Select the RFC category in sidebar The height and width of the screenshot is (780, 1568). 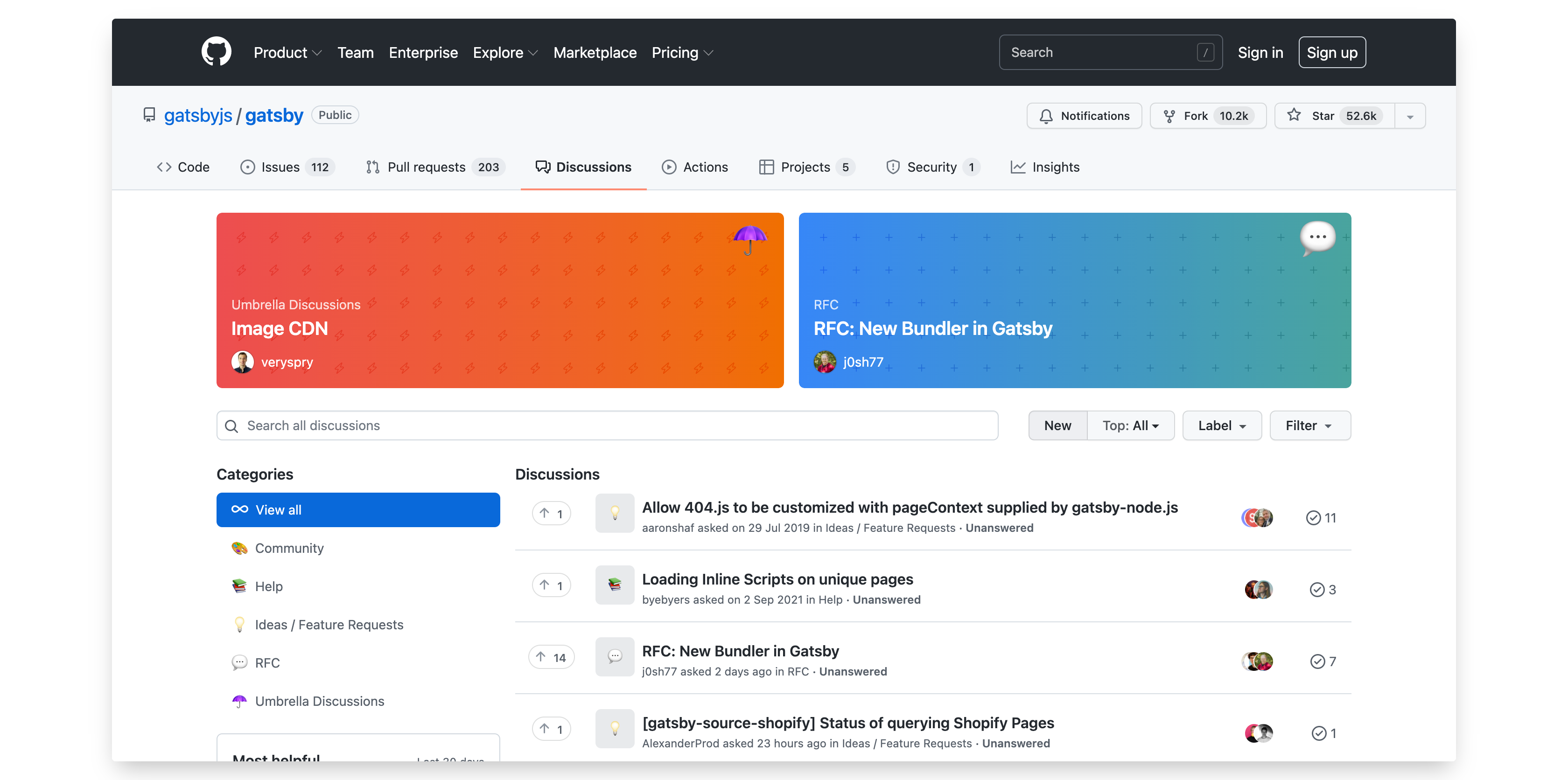[358, 663]
